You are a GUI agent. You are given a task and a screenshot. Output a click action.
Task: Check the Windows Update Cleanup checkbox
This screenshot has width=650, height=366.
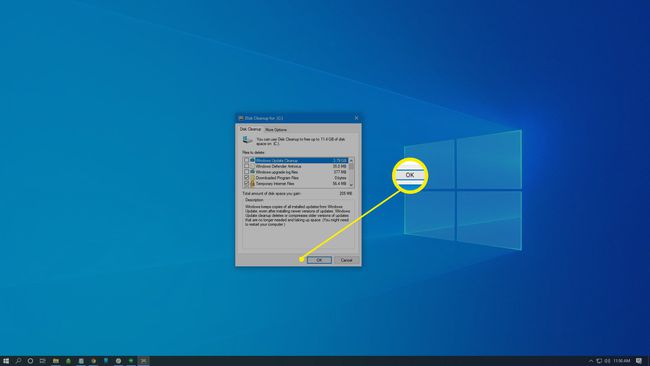coord(247,160)
